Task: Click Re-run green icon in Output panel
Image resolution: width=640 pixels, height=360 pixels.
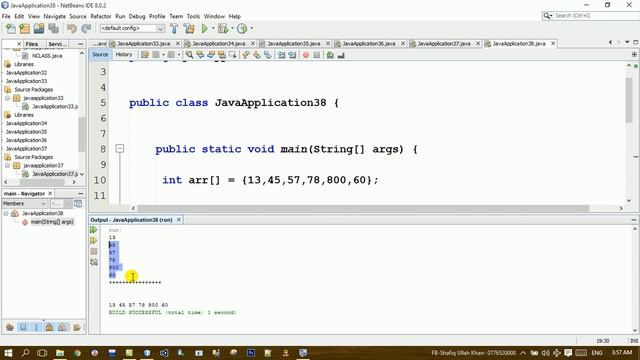Action: point(93,230)
